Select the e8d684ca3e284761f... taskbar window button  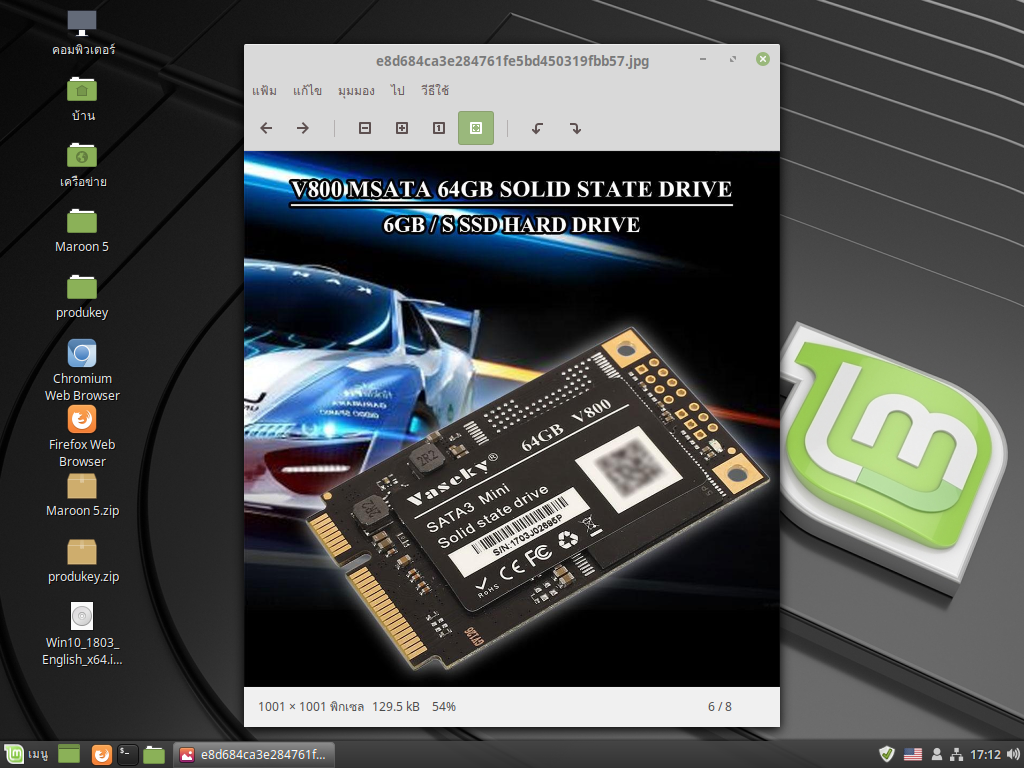(x=254, y=754)
